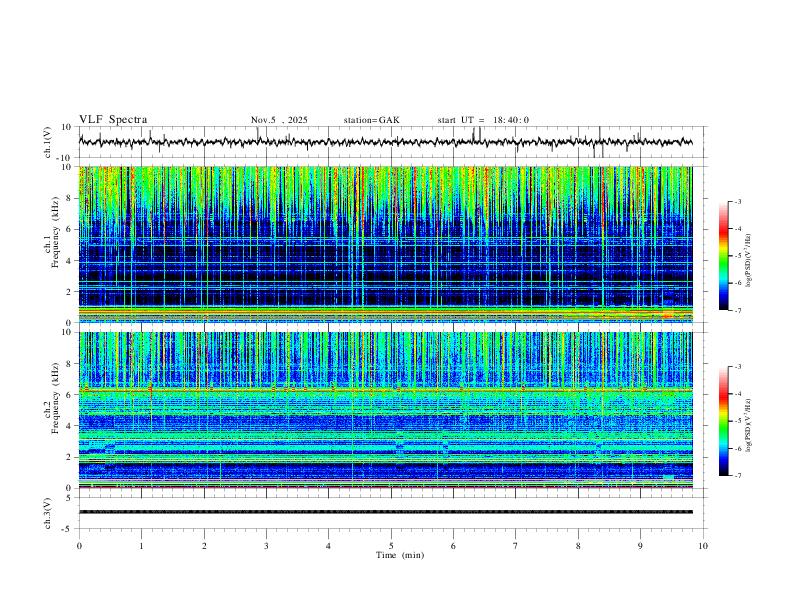Click the "-3" tick on ch.2 colour bar
This screenshot has height=612, width=792.
737,367
